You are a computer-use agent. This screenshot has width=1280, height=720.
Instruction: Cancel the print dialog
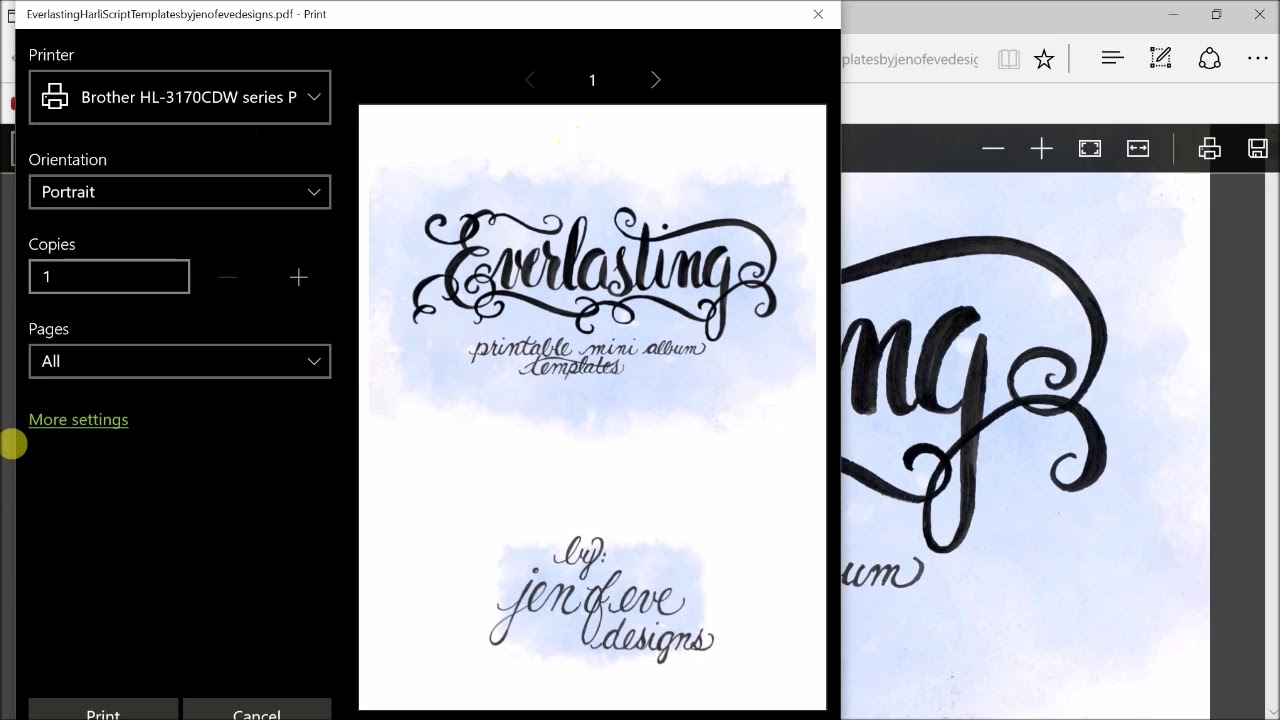tap(256, 709)
